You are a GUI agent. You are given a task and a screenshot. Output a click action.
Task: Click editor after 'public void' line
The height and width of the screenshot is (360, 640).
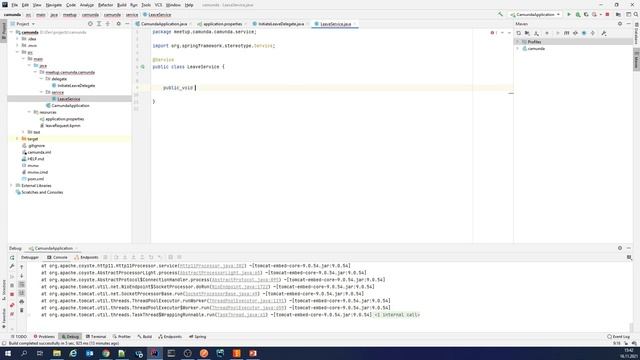pos(196,88)
